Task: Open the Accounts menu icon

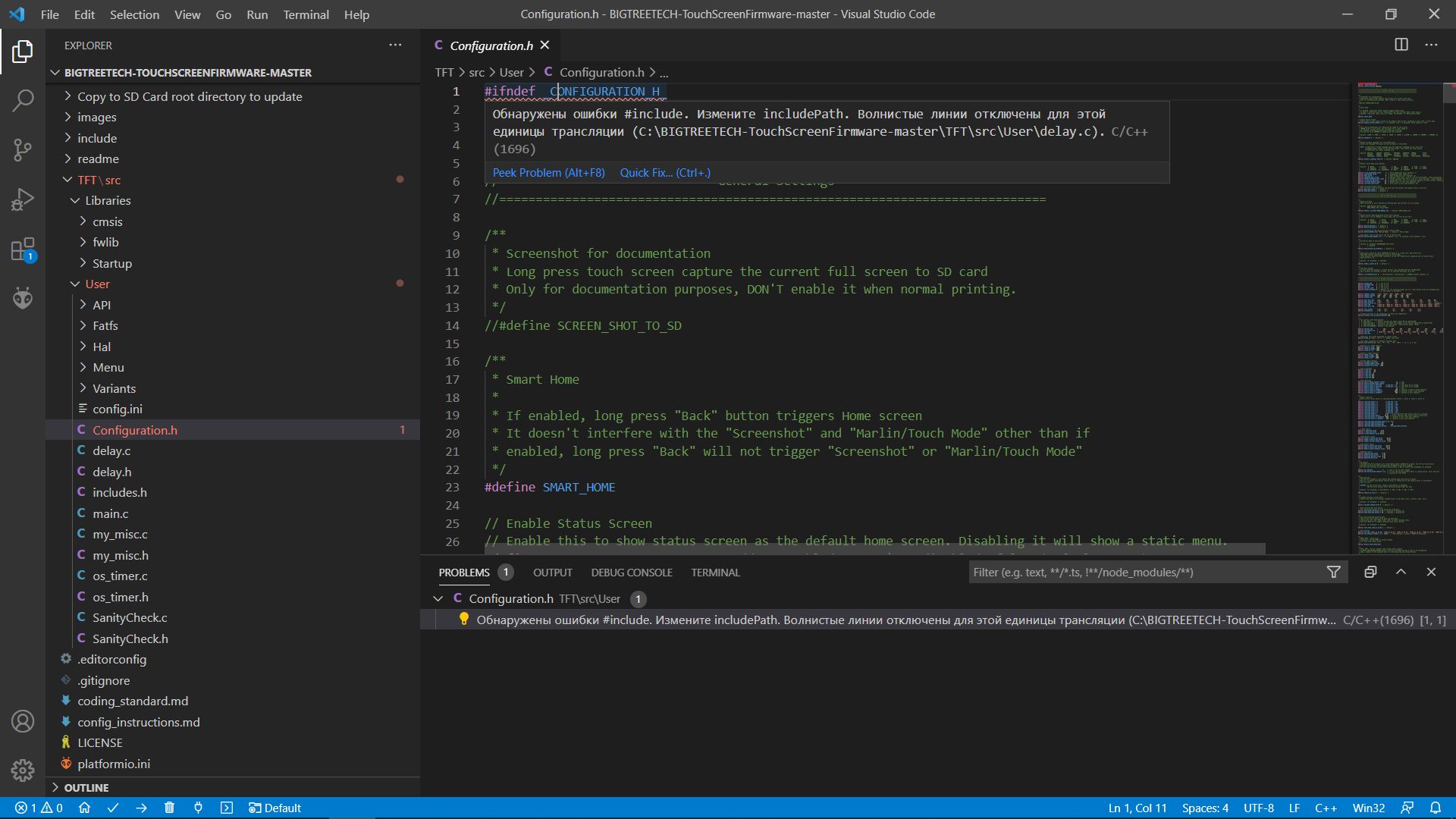Action: (23, 721)
